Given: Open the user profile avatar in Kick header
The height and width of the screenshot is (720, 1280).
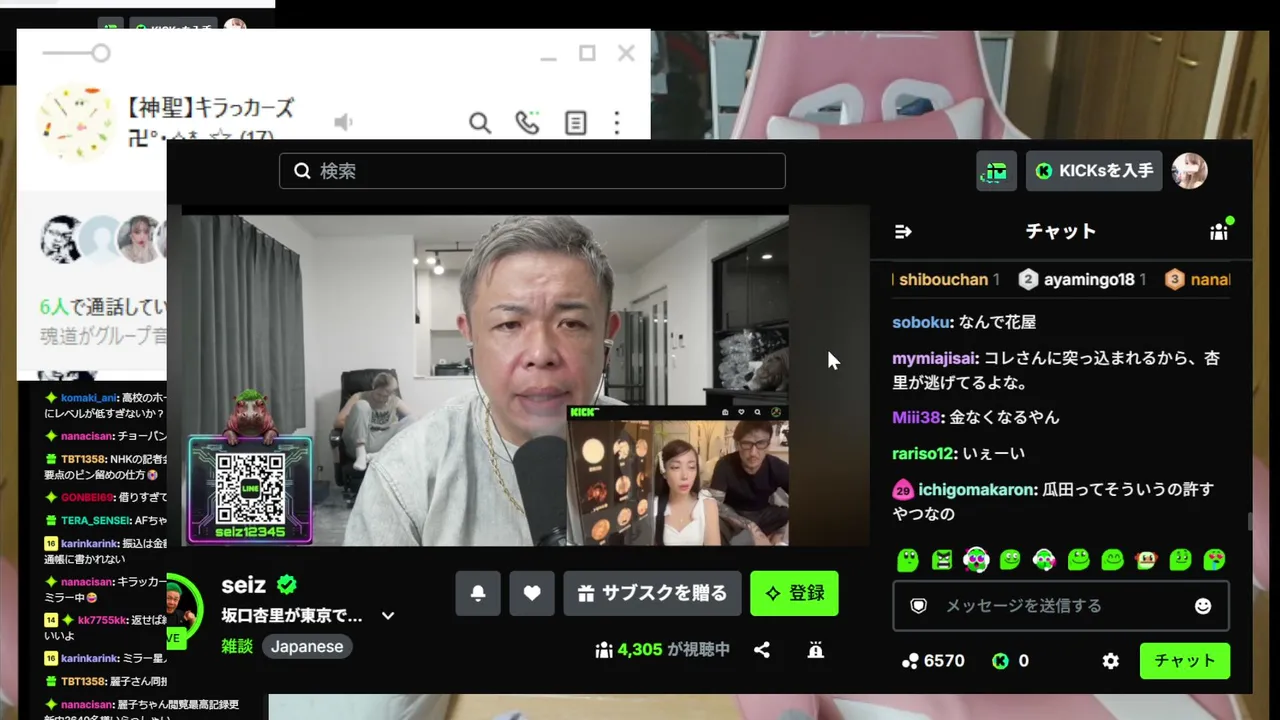Looking at the screenshot, I should [1189, 171].
